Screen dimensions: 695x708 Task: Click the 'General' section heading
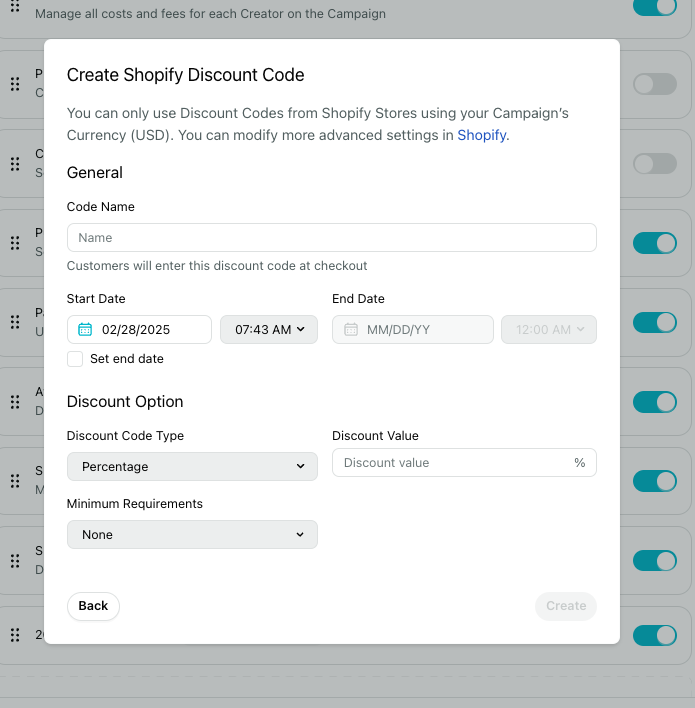[95, 172]
